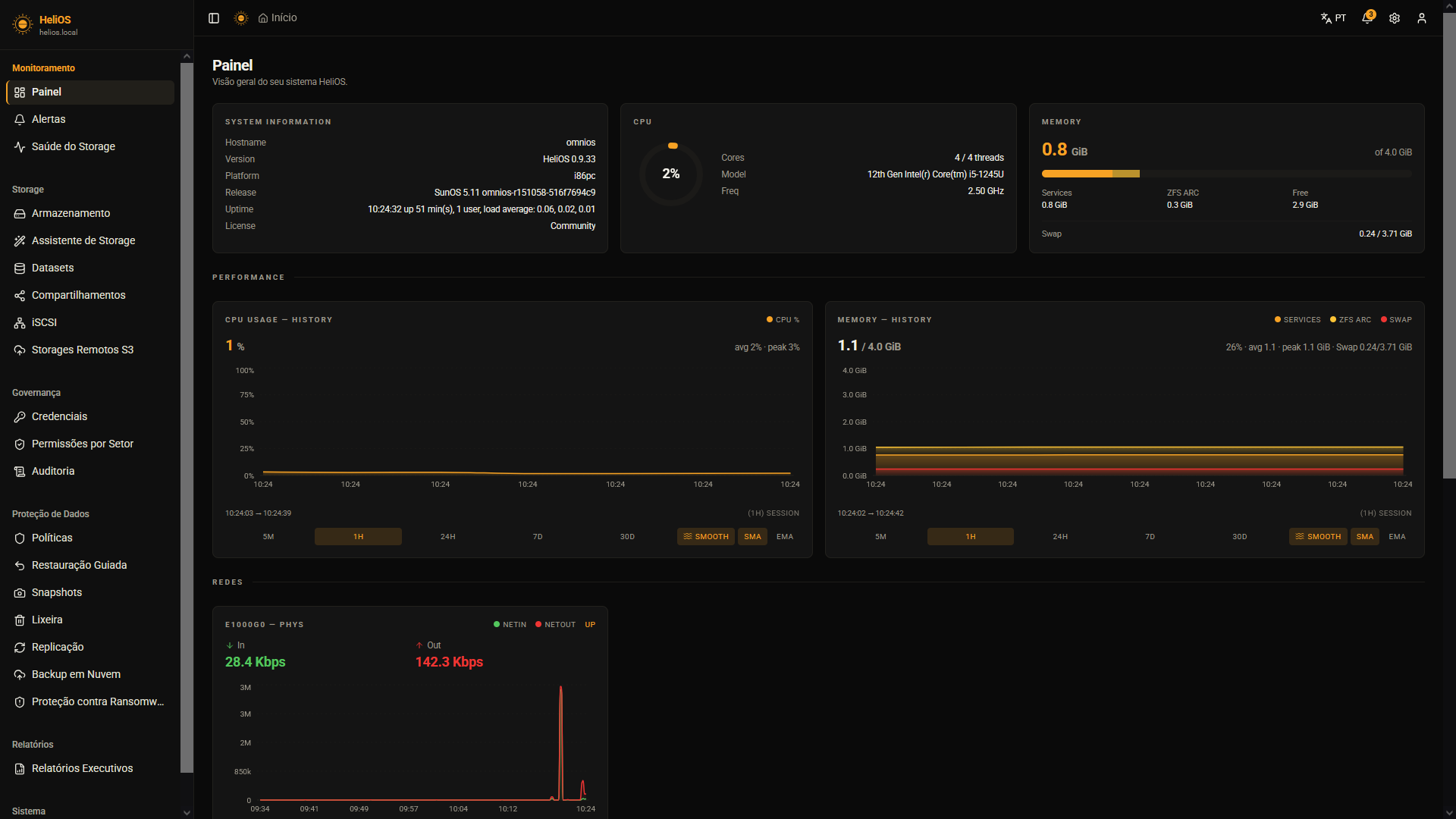
Task: Select the 24H range on CPU chart
Action: pos(448,537)
